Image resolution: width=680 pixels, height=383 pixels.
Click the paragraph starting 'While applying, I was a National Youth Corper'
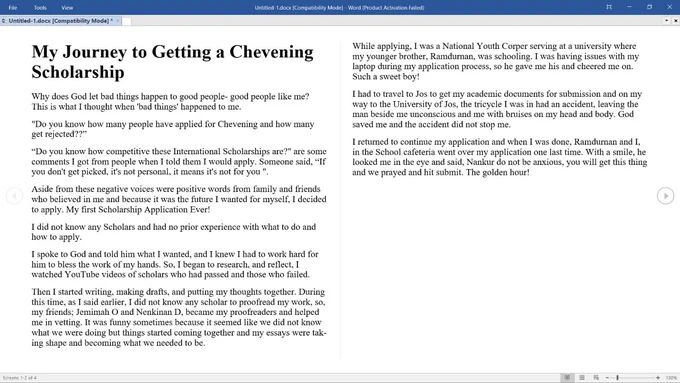495,61
